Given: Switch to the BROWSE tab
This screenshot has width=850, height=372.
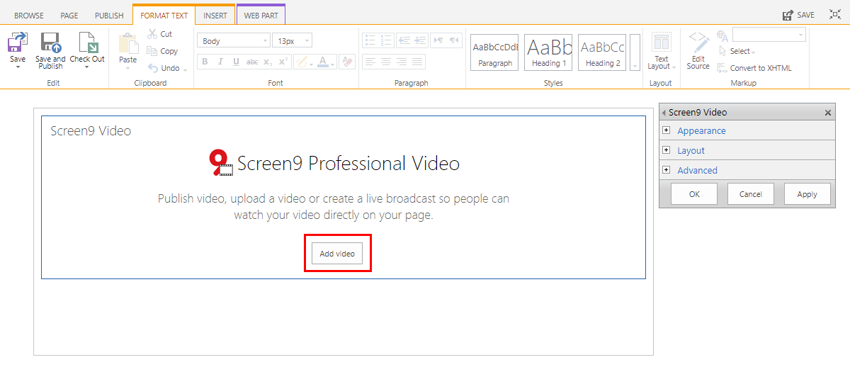Looking at the screenshot, I should [x=29, y=16].
